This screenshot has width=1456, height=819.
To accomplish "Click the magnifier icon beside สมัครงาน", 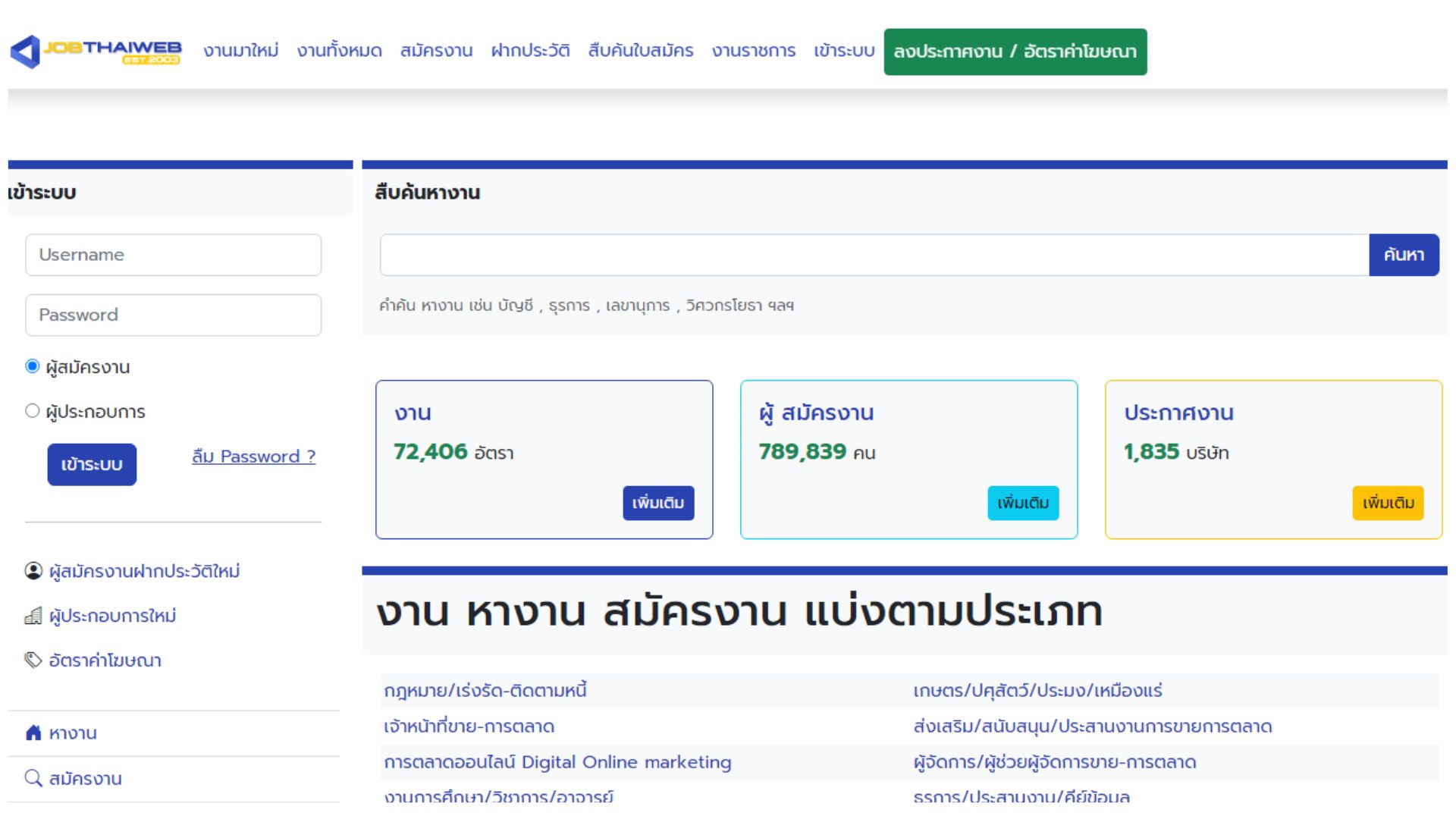I will tap(33, 779).
